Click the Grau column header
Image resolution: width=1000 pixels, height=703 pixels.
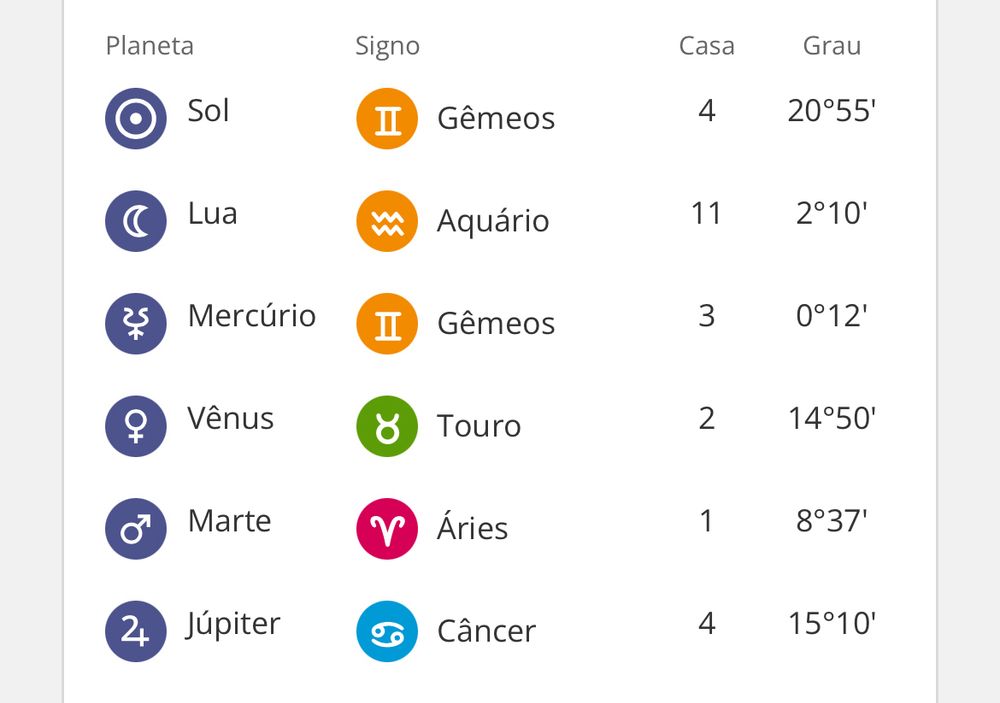831,46
